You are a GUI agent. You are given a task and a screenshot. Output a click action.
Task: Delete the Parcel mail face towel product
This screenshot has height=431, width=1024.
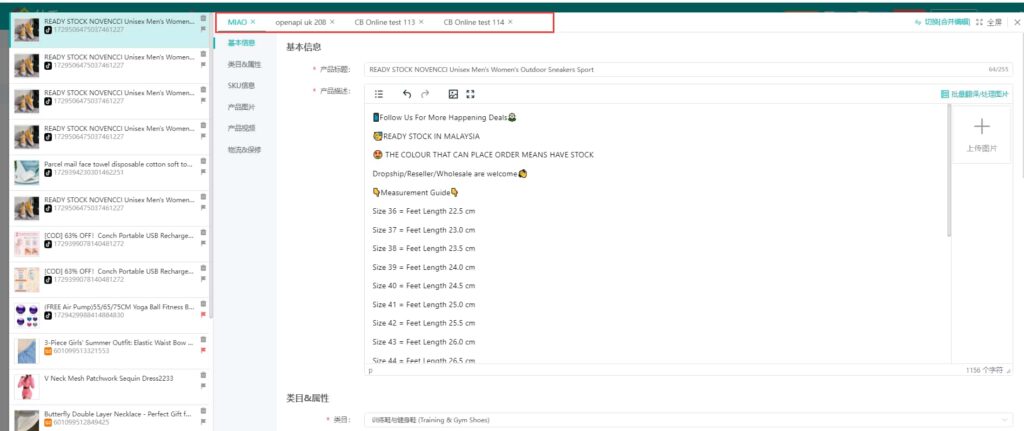(x=204, y=160)
